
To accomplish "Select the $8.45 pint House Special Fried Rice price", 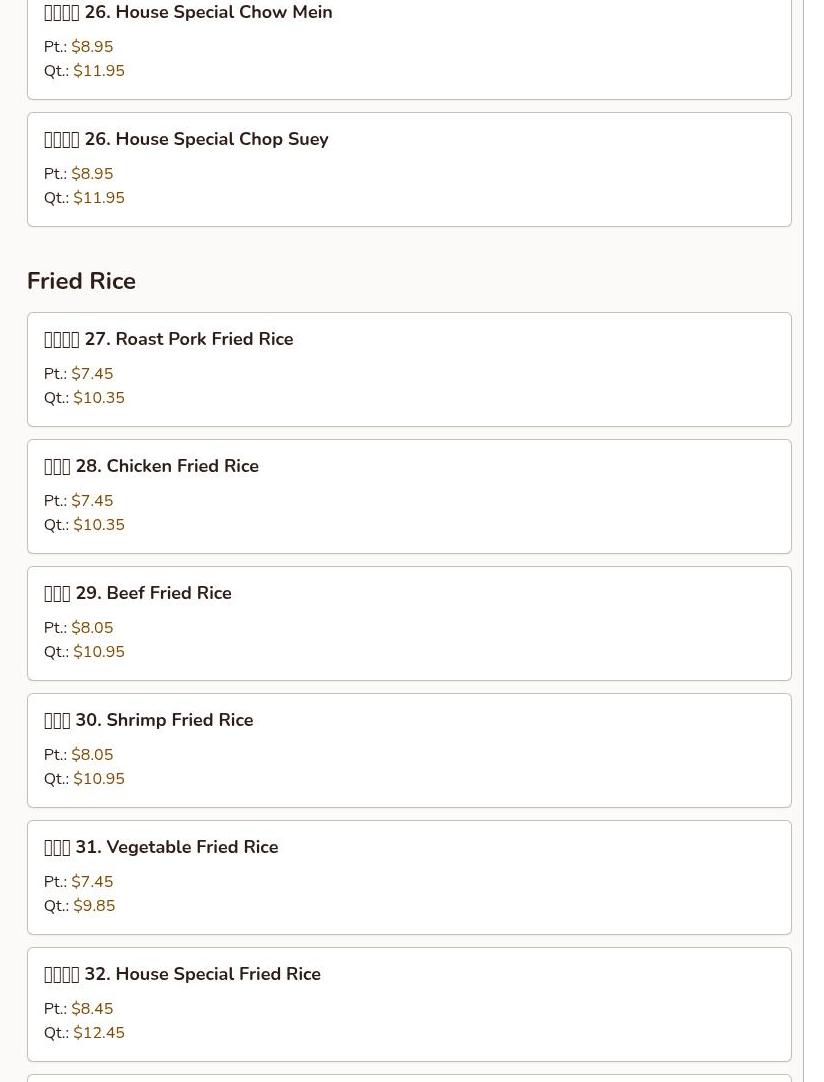I will (x=92, y=1009).
